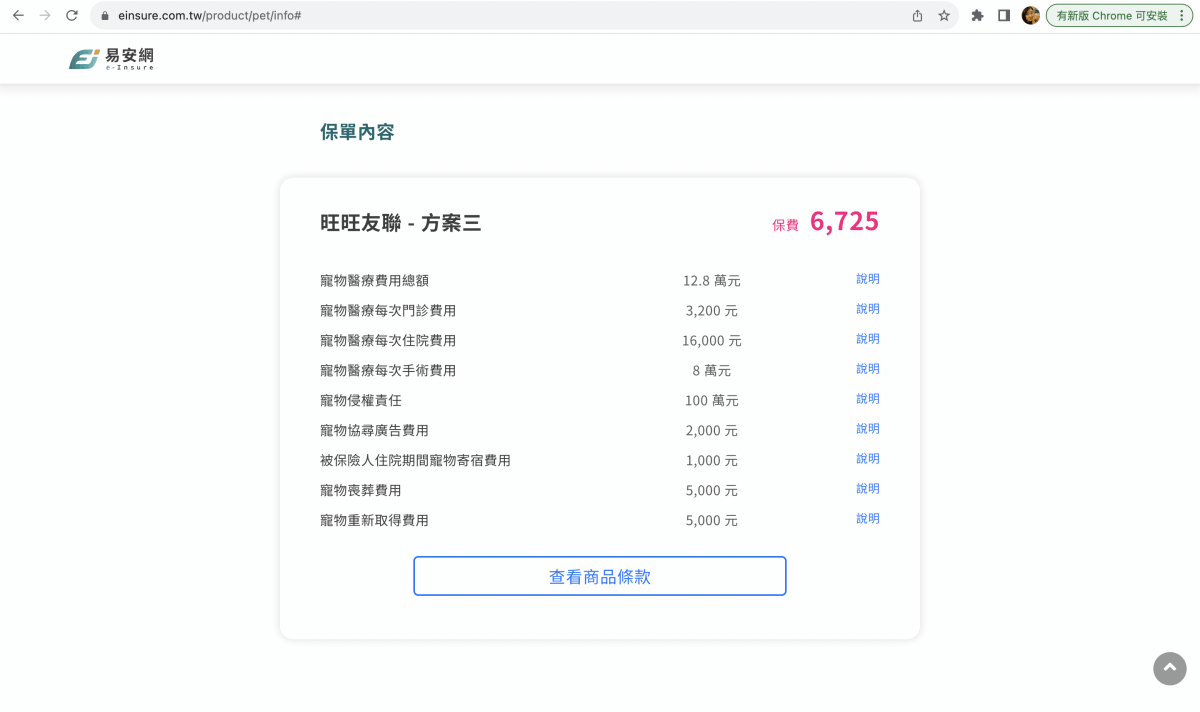Toggle the bookmark star for this page

(x=944, y=16)
